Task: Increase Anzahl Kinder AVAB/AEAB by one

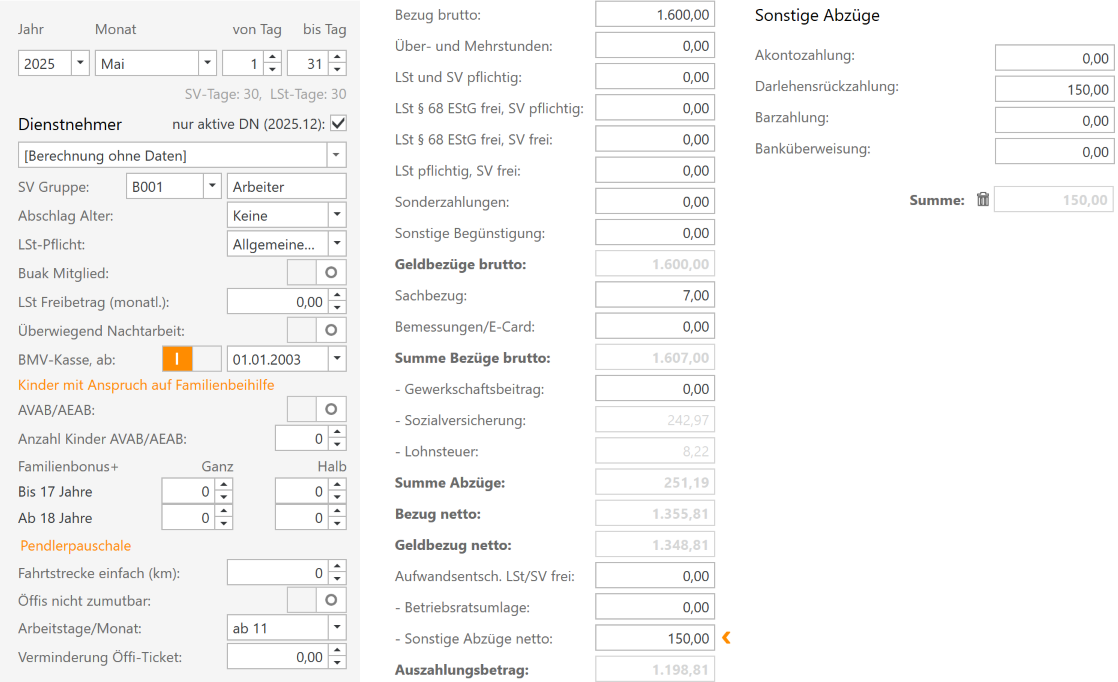Action: 338,432
